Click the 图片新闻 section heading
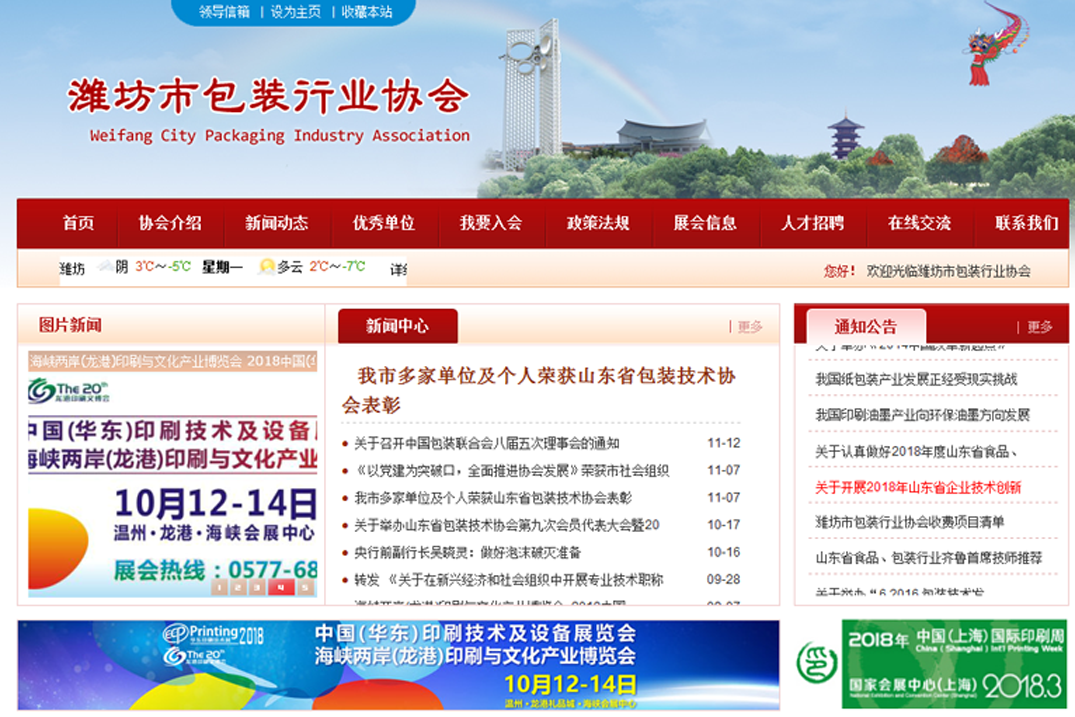1075x717 pixels. point(70,325)
